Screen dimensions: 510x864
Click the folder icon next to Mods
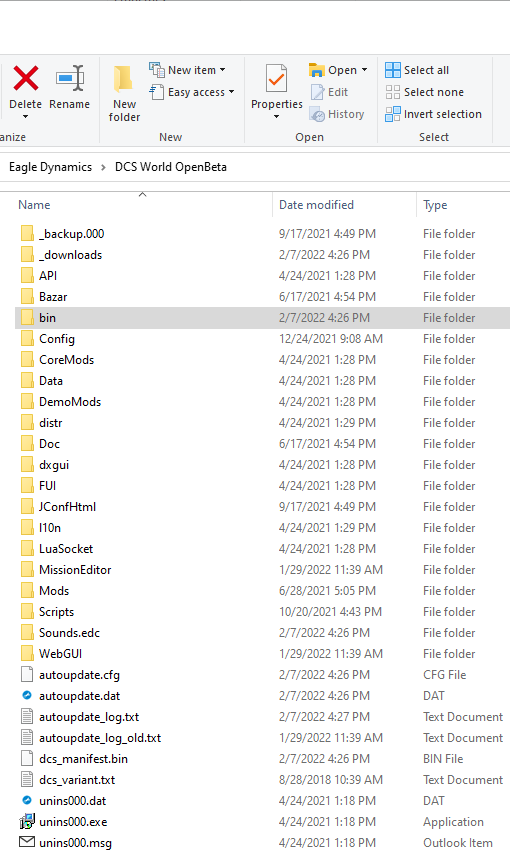pyautogui.click(x=27, y=591)
